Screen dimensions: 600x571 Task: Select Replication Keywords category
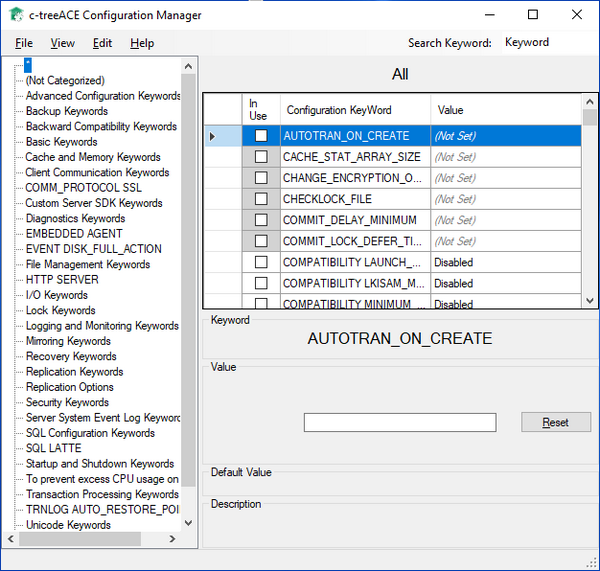[x=74, y=371]
